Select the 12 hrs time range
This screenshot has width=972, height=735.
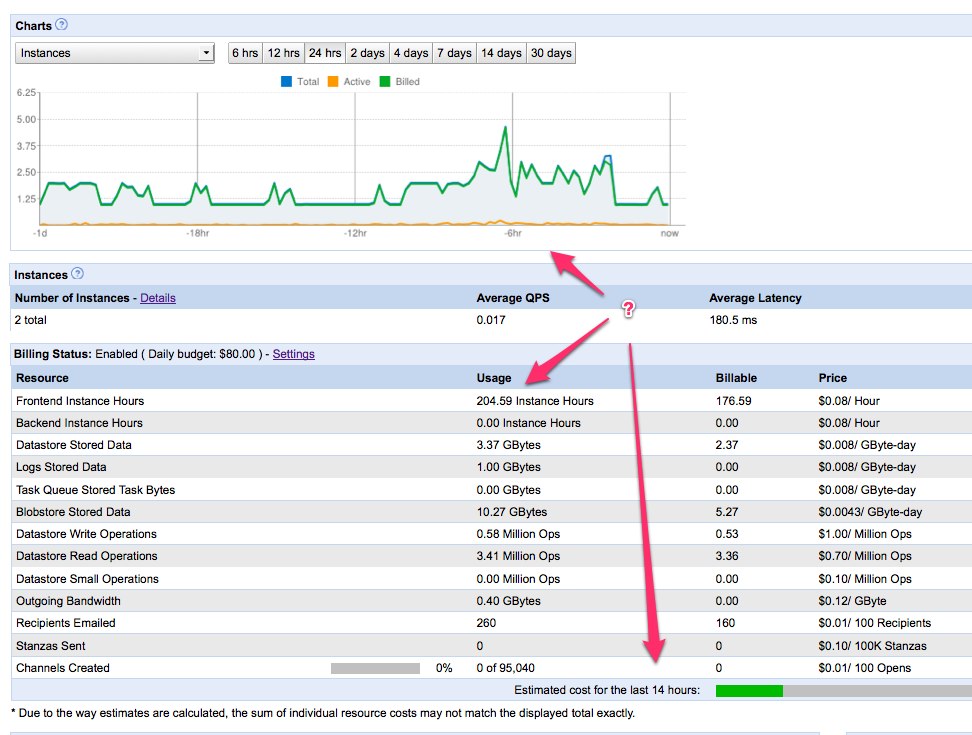(283, 53)
